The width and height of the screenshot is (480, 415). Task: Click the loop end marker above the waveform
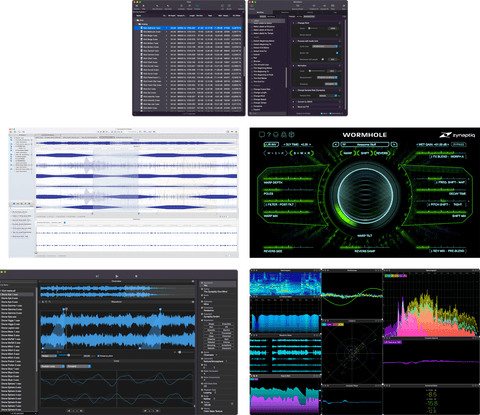(x=160, y=310)
